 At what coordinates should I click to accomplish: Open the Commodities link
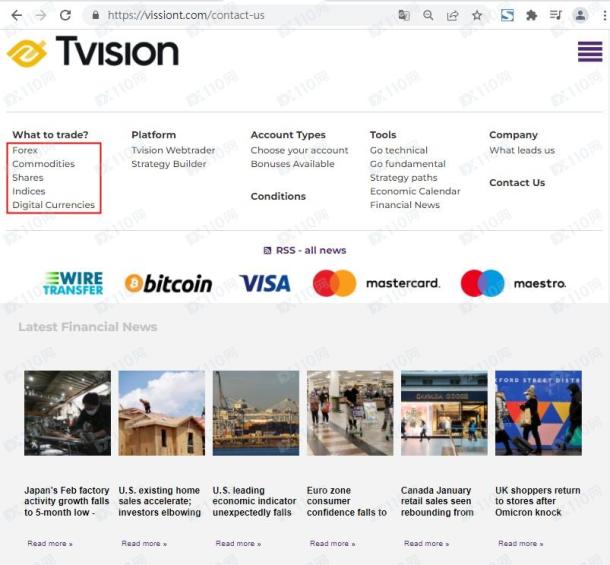pos(44,164)
